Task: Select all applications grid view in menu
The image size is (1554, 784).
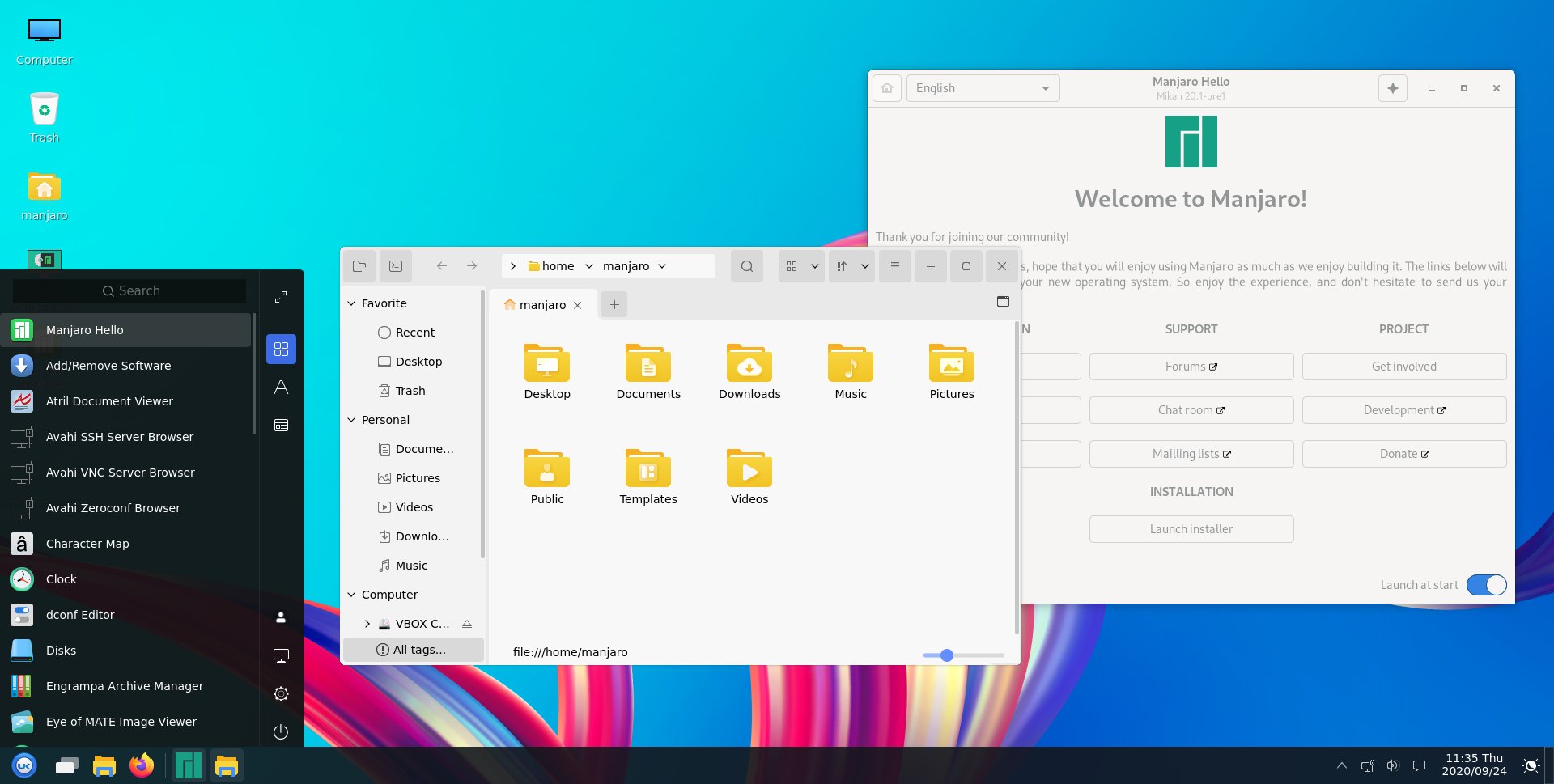Action: coord(281,350)
